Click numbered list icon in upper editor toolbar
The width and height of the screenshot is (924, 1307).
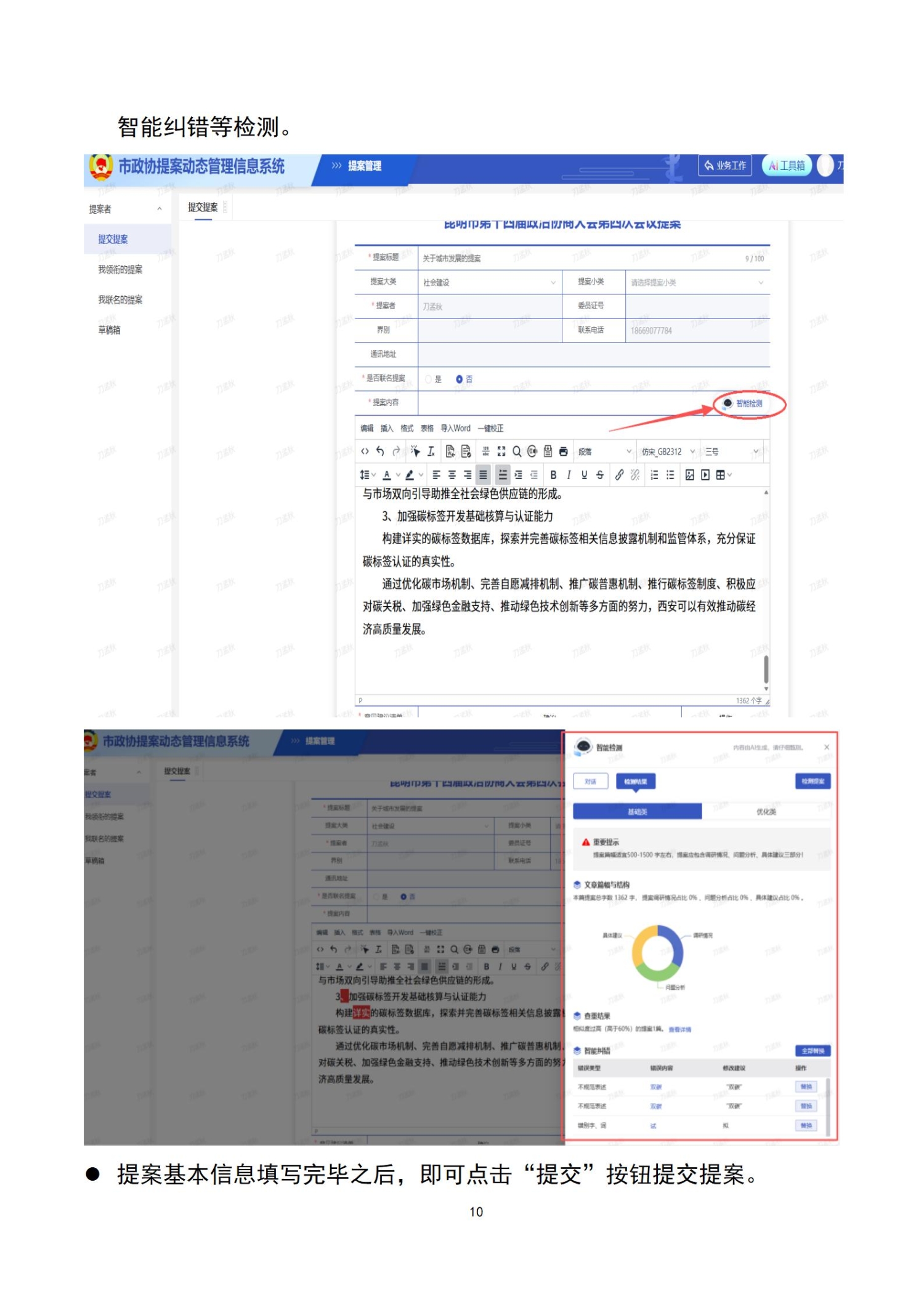(x=654, y=475)
